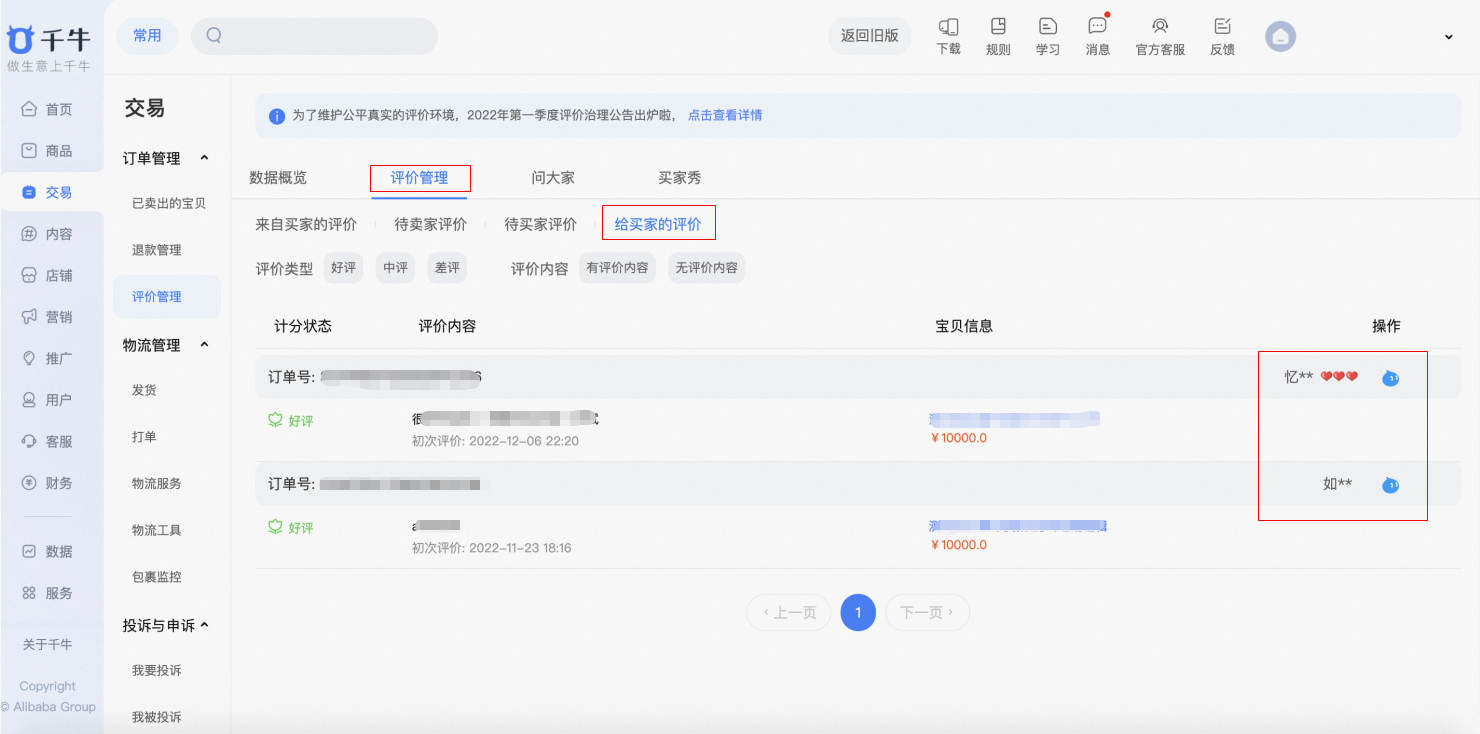The image size is (1480, 734).
Task: Open 我要投诉 menu item
Action: (157, 671)
